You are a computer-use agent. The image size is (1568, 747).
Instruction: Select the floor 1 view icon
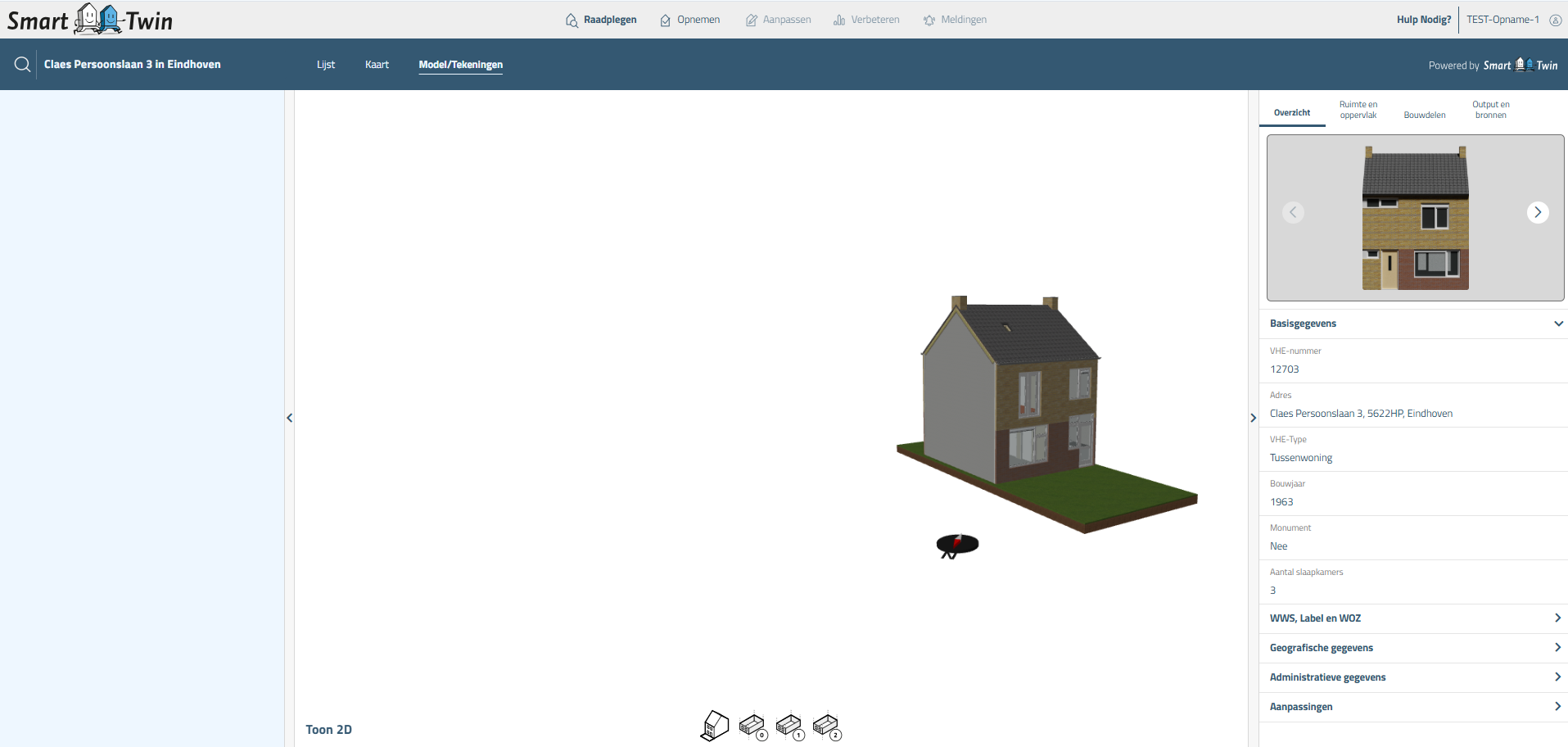(x=789, y=726)
